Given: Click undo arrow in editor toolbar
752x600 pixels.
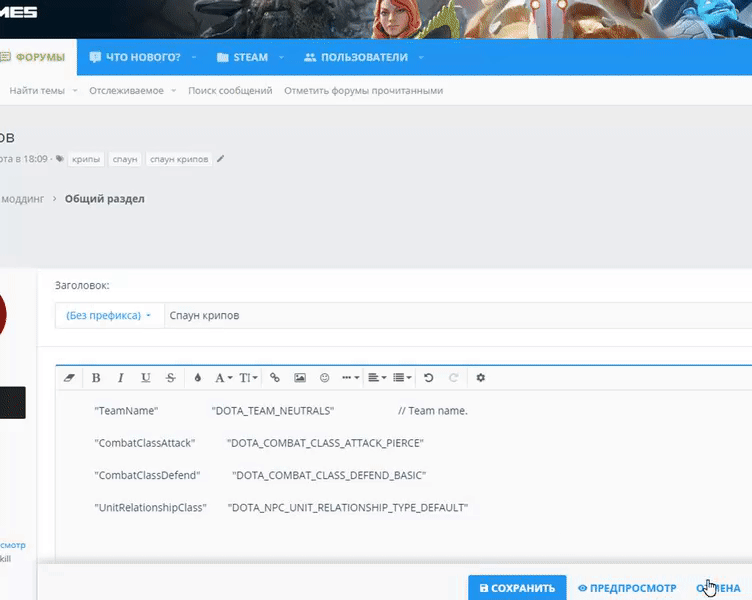Looking at the screenshot, I should tap(429, 378).
